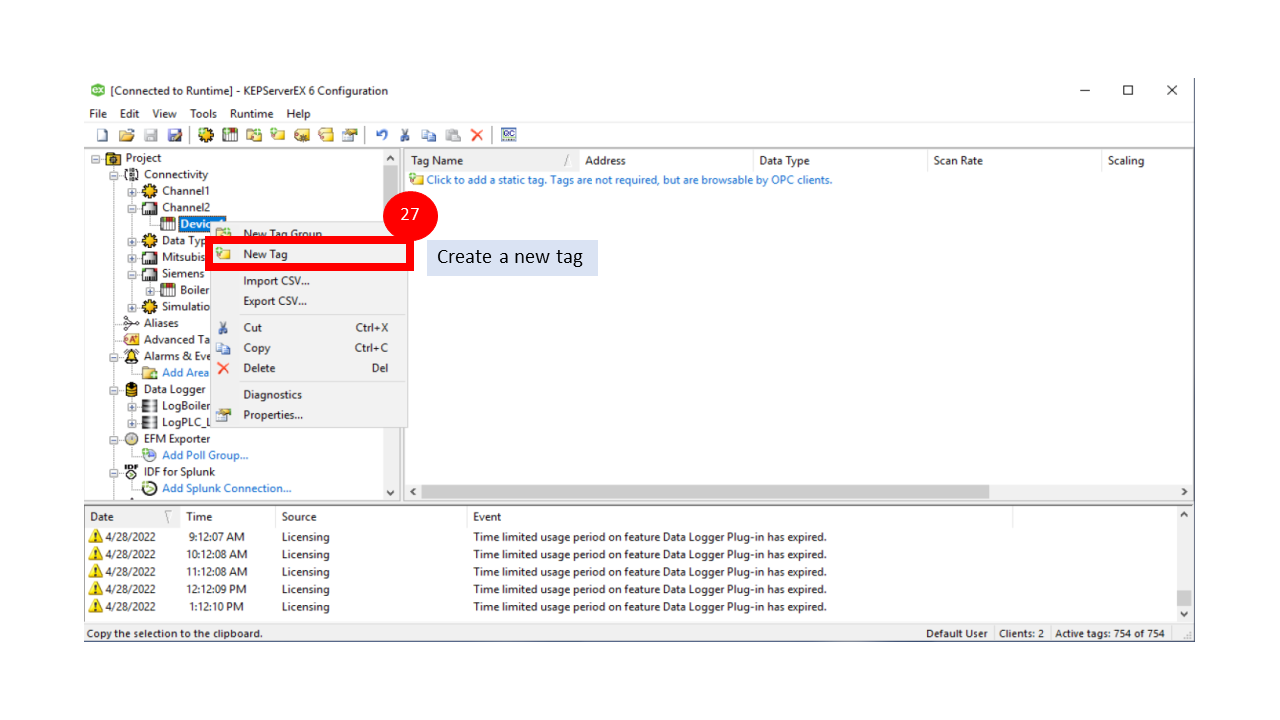Select Diagnostics in context menu
This screenshot has height=720, width=1280.
click(x=309, y=395)
